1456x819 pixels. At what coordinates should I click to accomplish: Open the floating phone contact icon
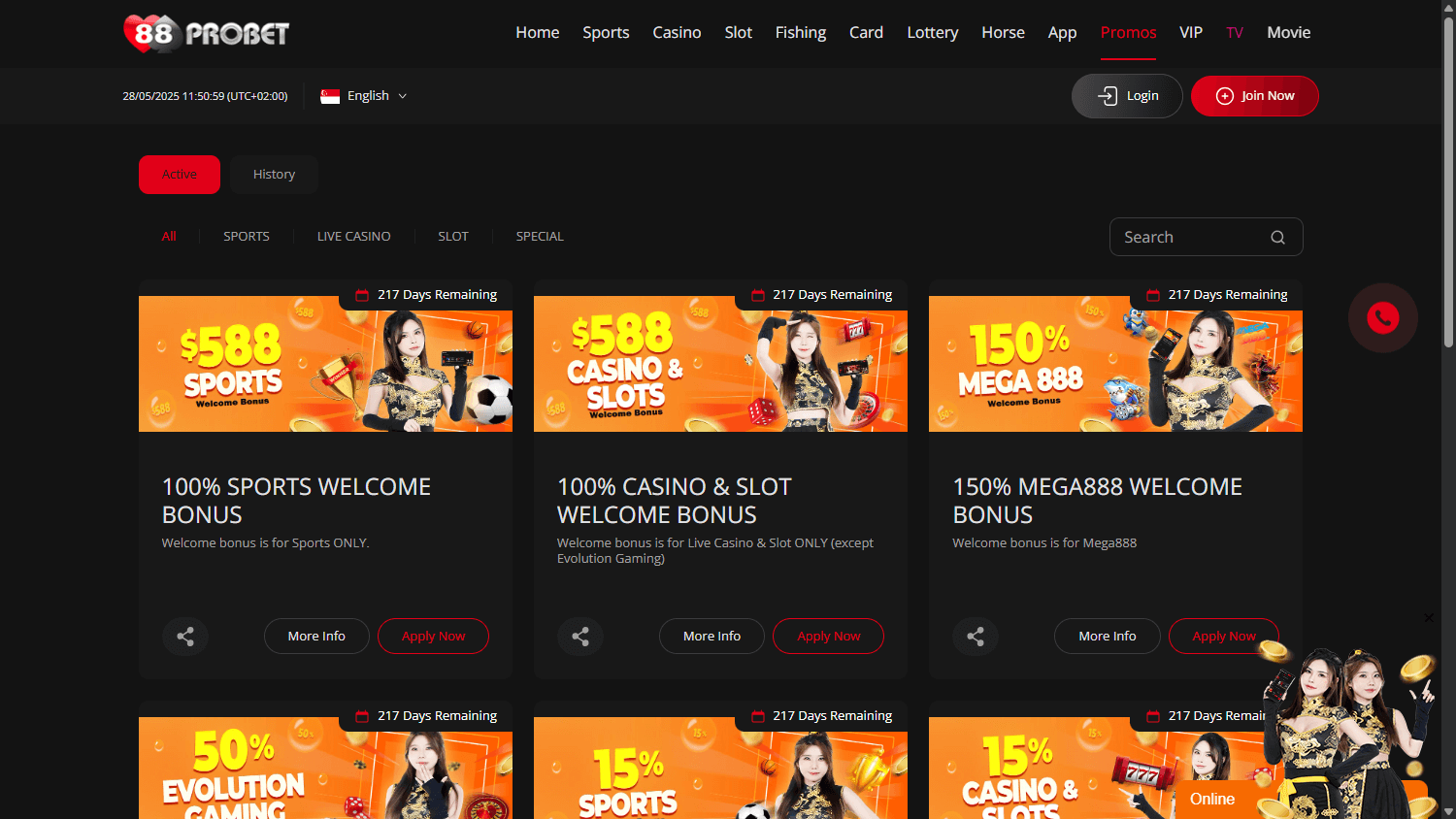[x=1382, y=317]
